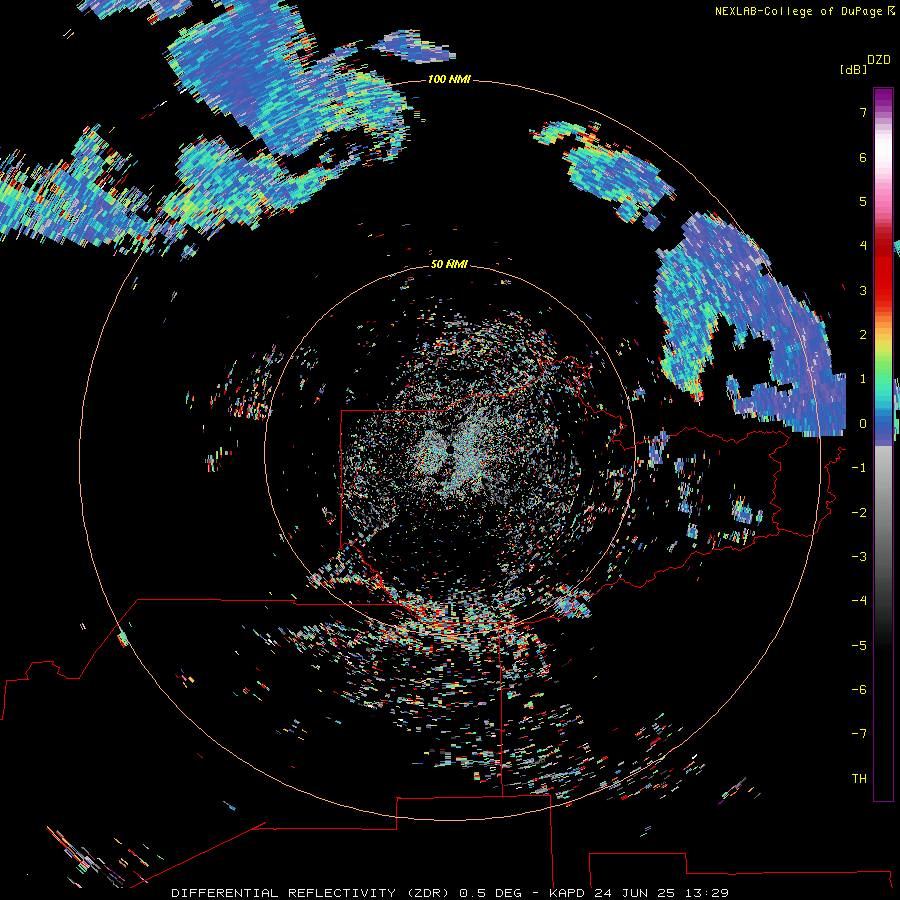
Task: Select the 1 dB scale label
Action: 863,379
